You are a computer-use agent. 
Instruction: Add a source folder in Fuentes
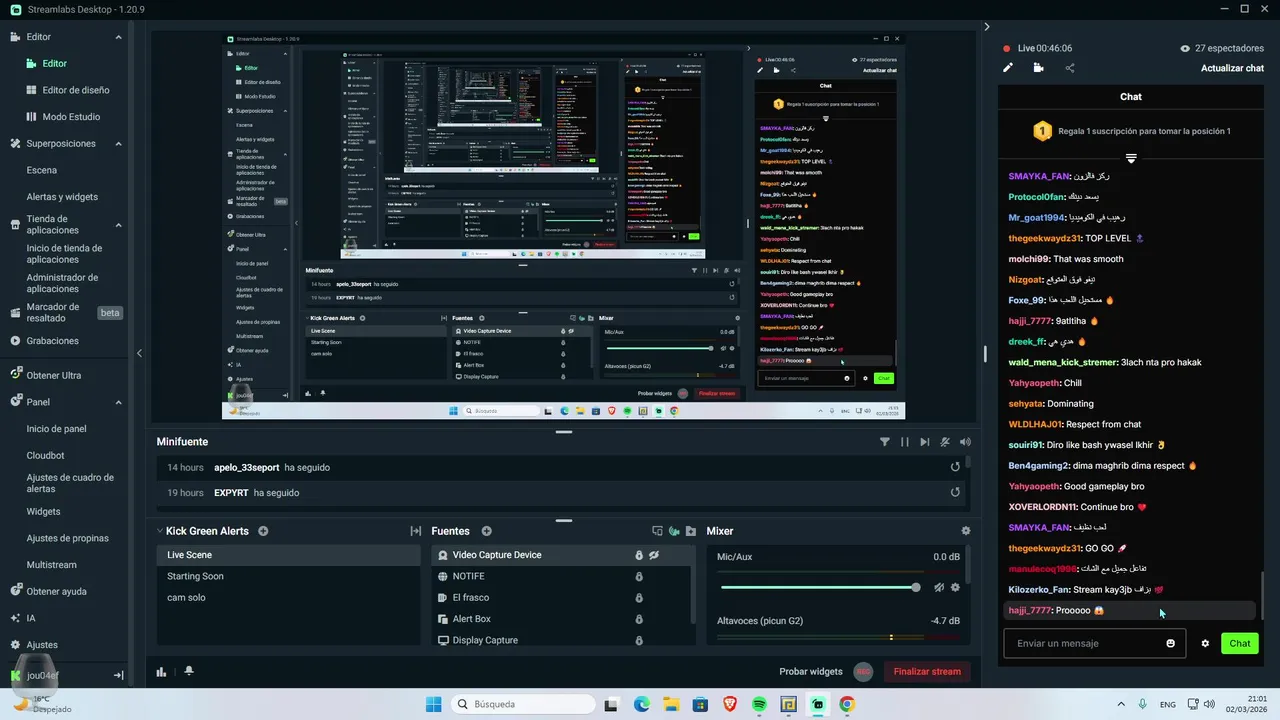(x=691, y=531)
